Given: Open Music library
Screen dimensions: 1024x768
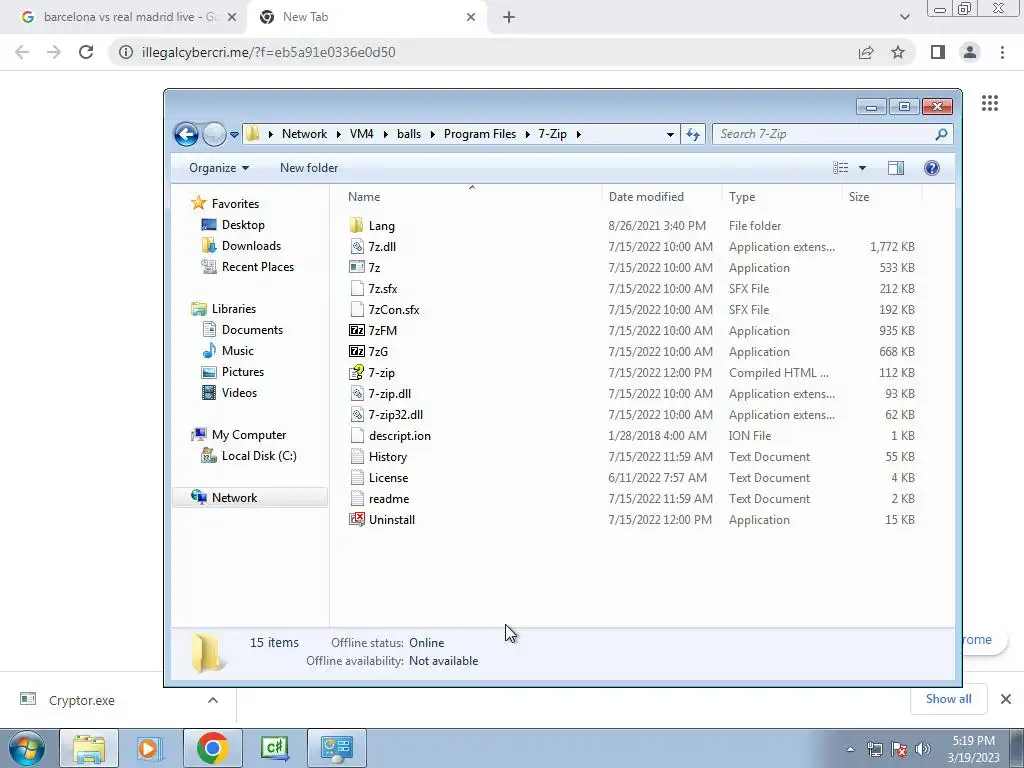Looking at the screenshot, I should [238, 351].
